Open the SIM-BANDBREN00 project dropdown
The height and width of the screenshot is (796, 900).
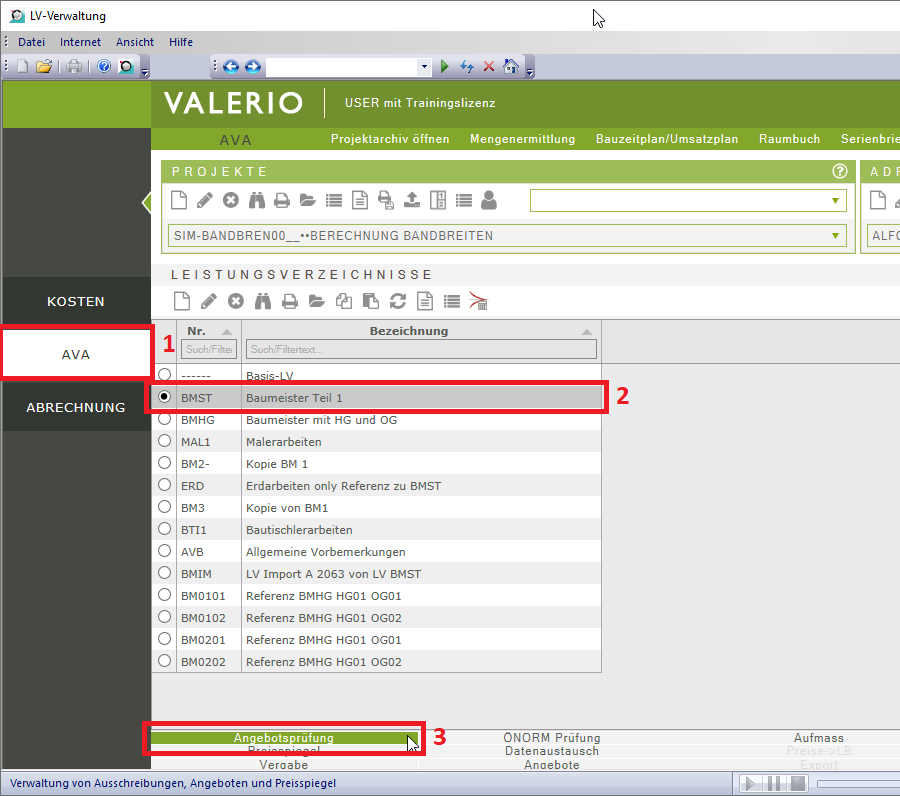(x=835, y=236)
